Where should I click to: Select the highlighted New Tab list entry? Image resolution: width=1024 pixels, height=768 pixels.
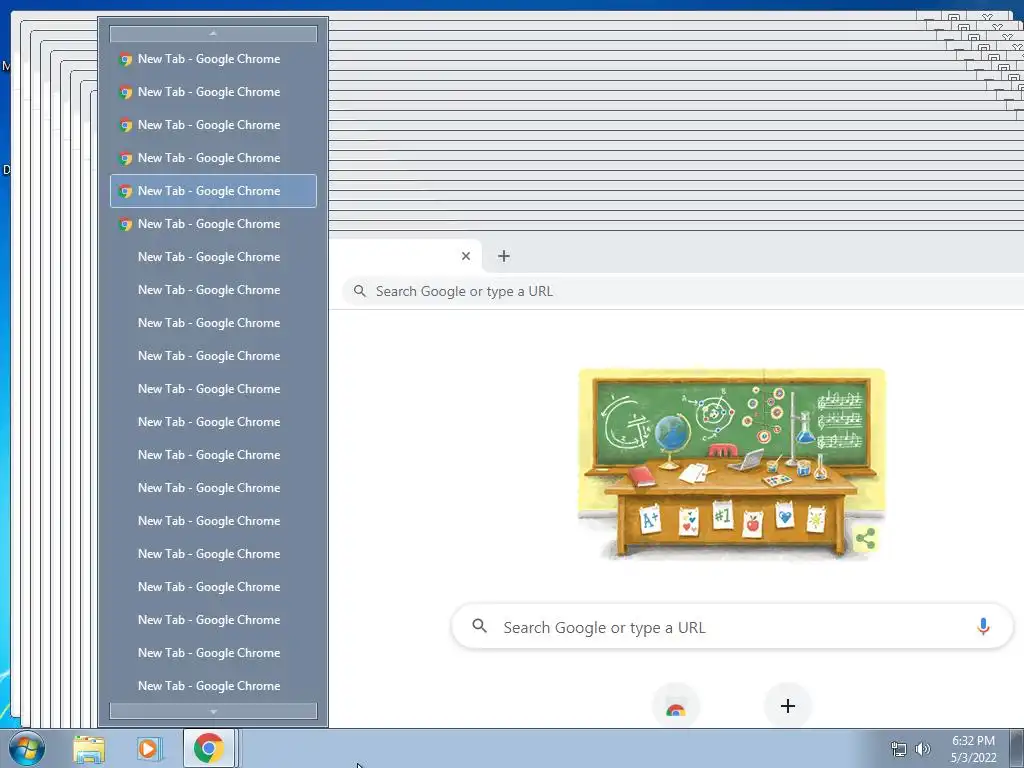pos(214,191)
